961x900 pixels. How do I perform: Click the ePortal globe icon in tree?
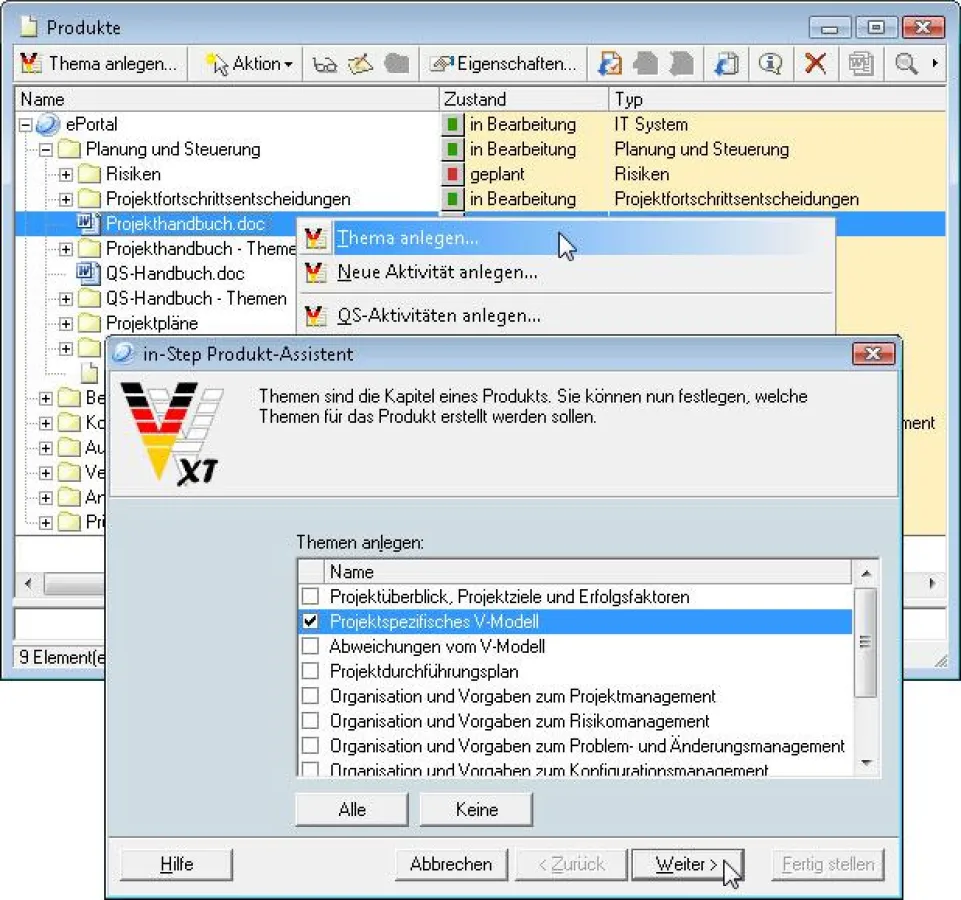[x=48, y=125]
